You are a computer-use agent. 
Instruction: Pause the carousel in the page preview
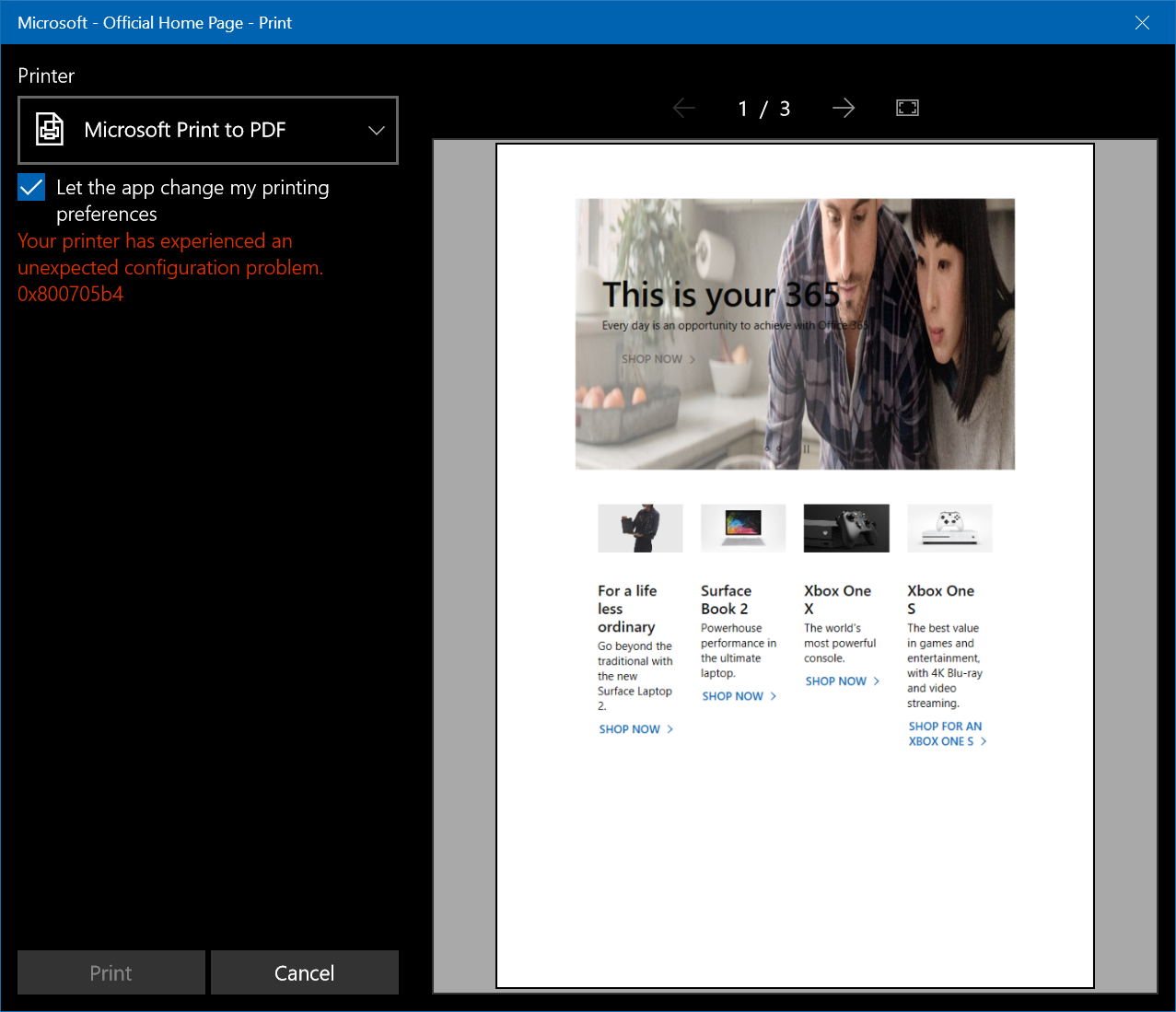tap(806, 448)
